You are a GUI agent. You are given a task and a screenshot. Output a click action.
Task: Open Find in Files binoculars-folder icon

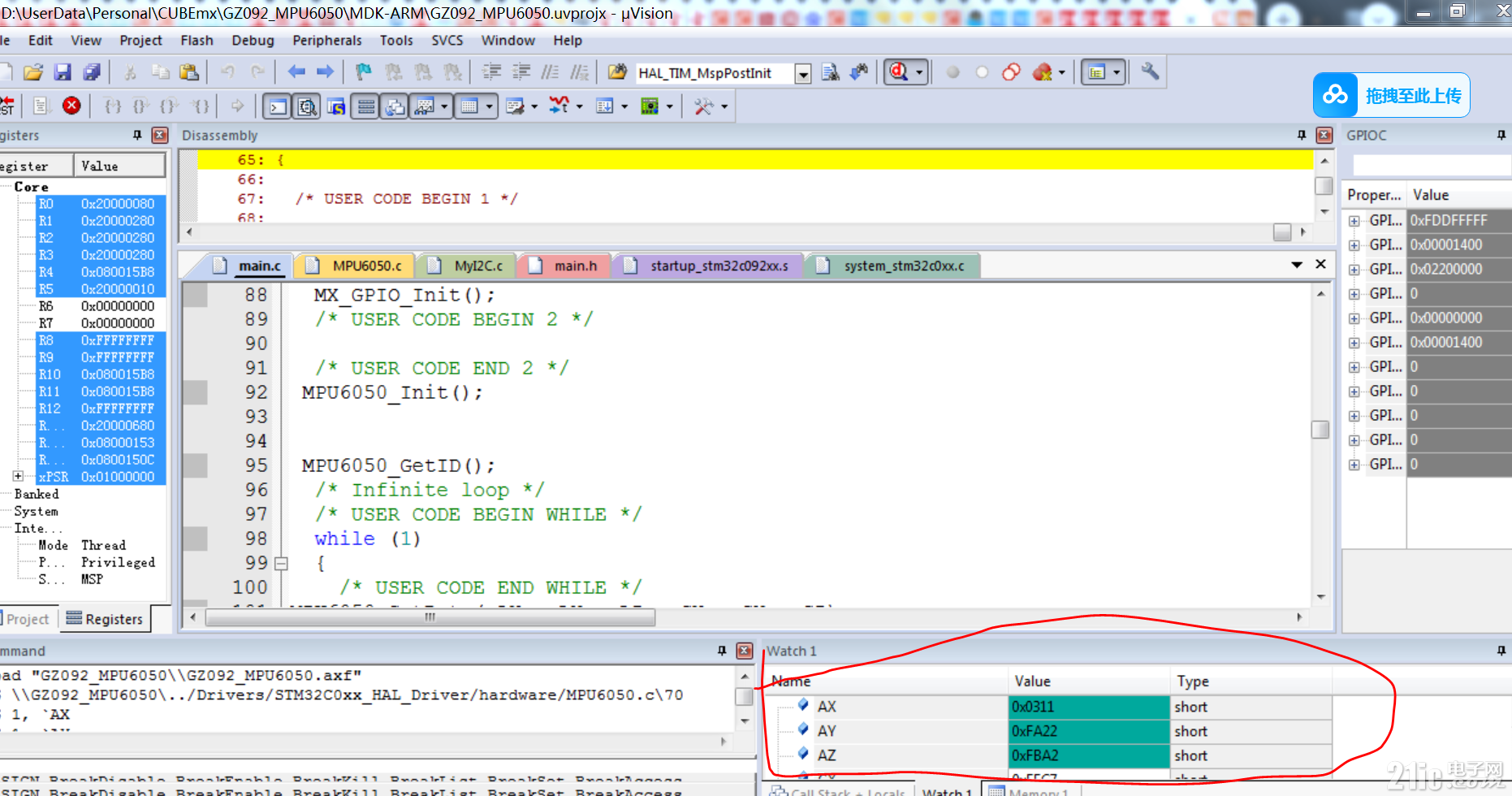point(617,72)
